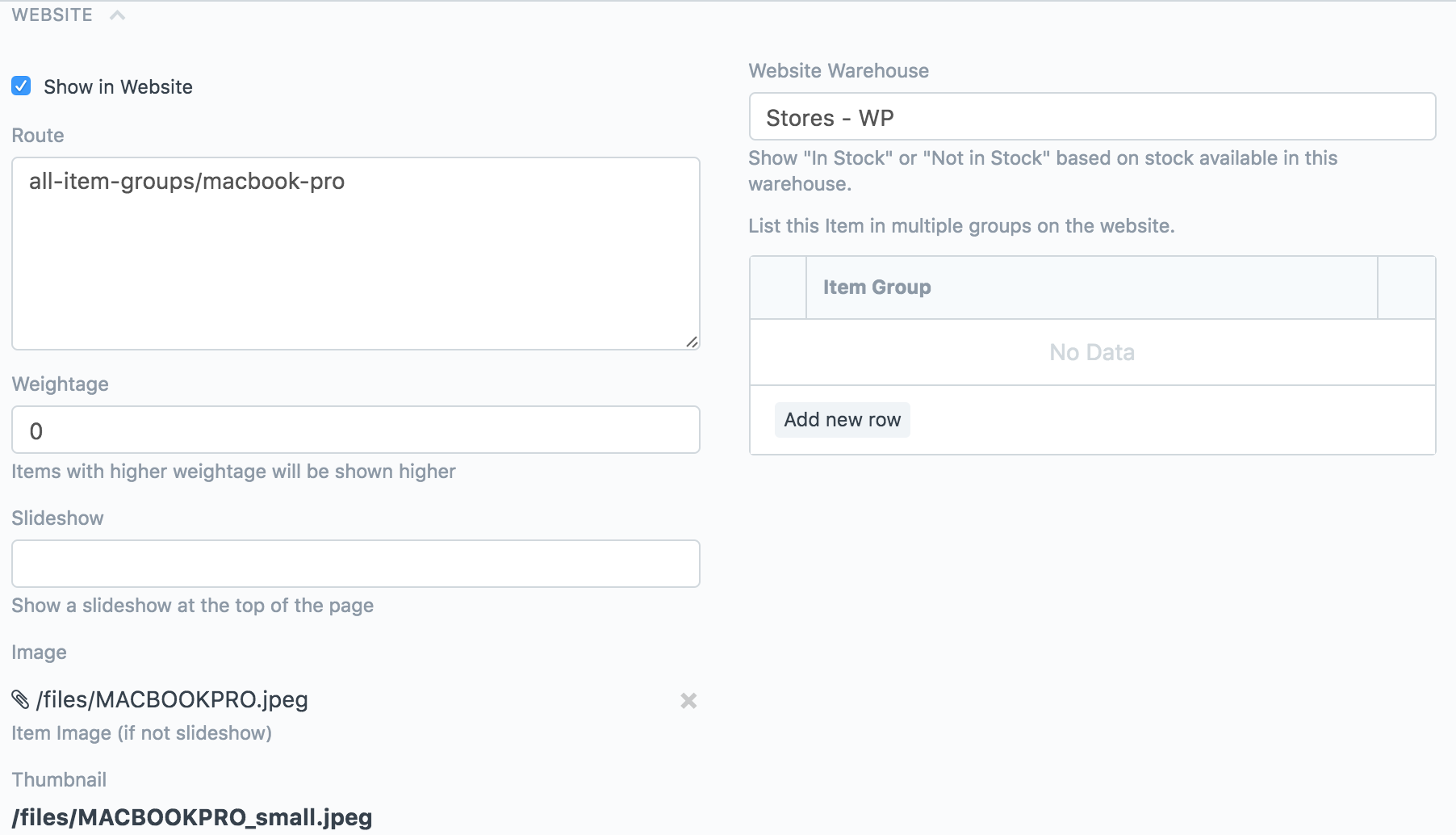Click the Route field label
Image resolution: width=1456 pixels, height=835 pixels.
(x=38, y=136)
